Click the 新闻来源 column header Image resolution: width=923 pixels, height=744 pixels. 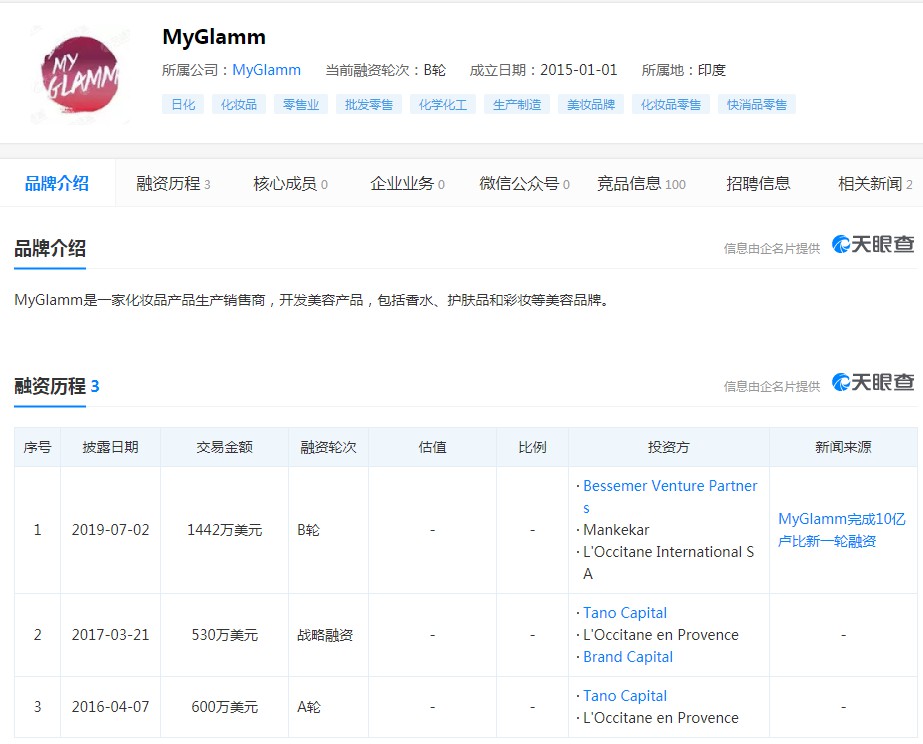click(844, 447)
